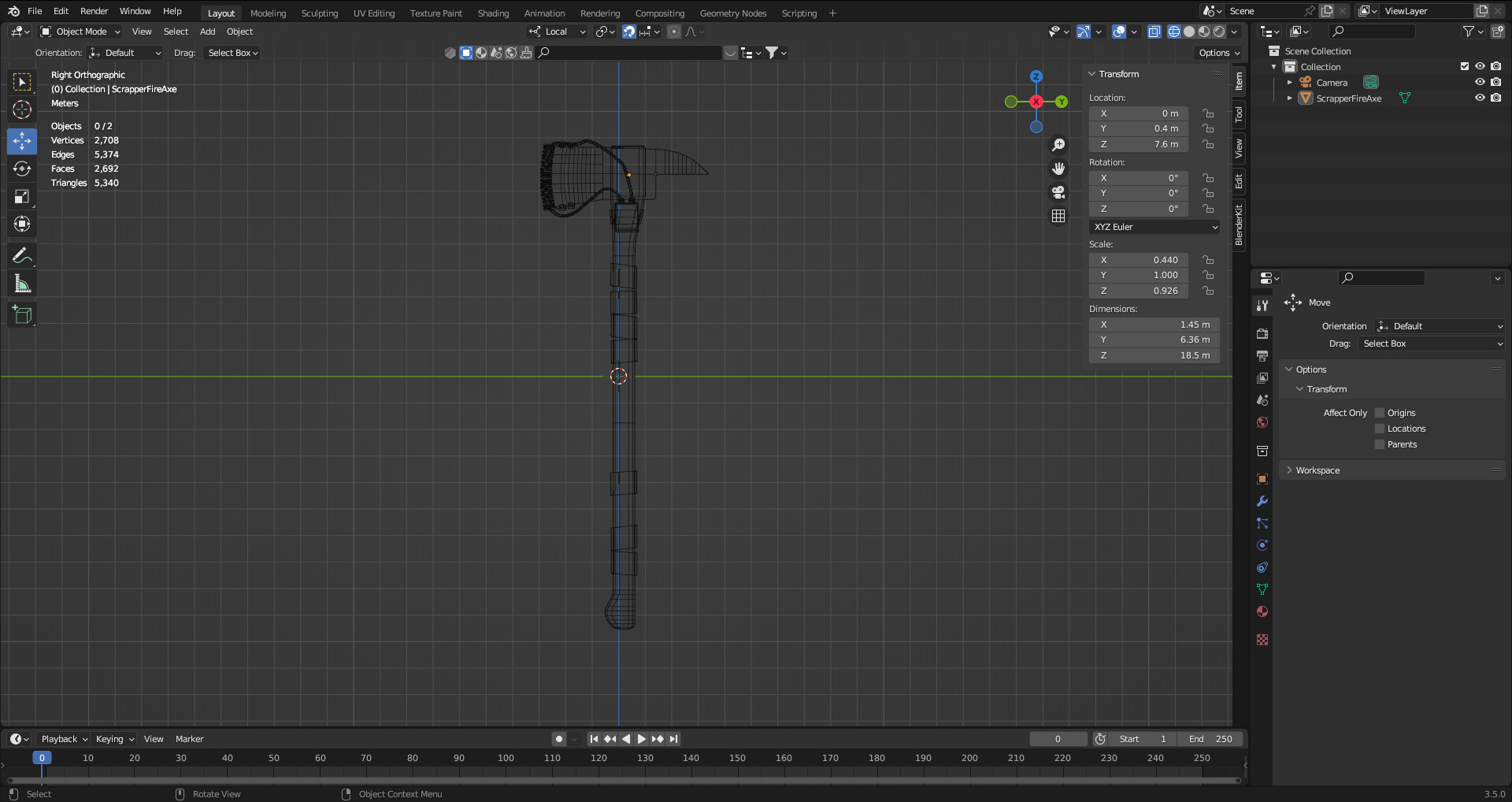Image resolution: width=1512 pixels, height=802 pixels.
Task: Open the Object Mode dropdown
Action: pos(80,32)
